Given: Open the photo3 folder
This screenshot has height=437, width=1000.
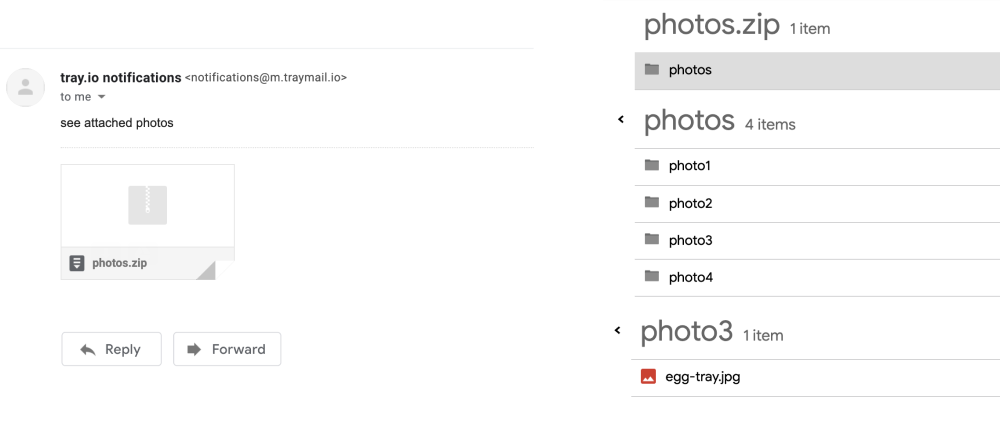Looking at the screenshot, I should click(690, 240).
